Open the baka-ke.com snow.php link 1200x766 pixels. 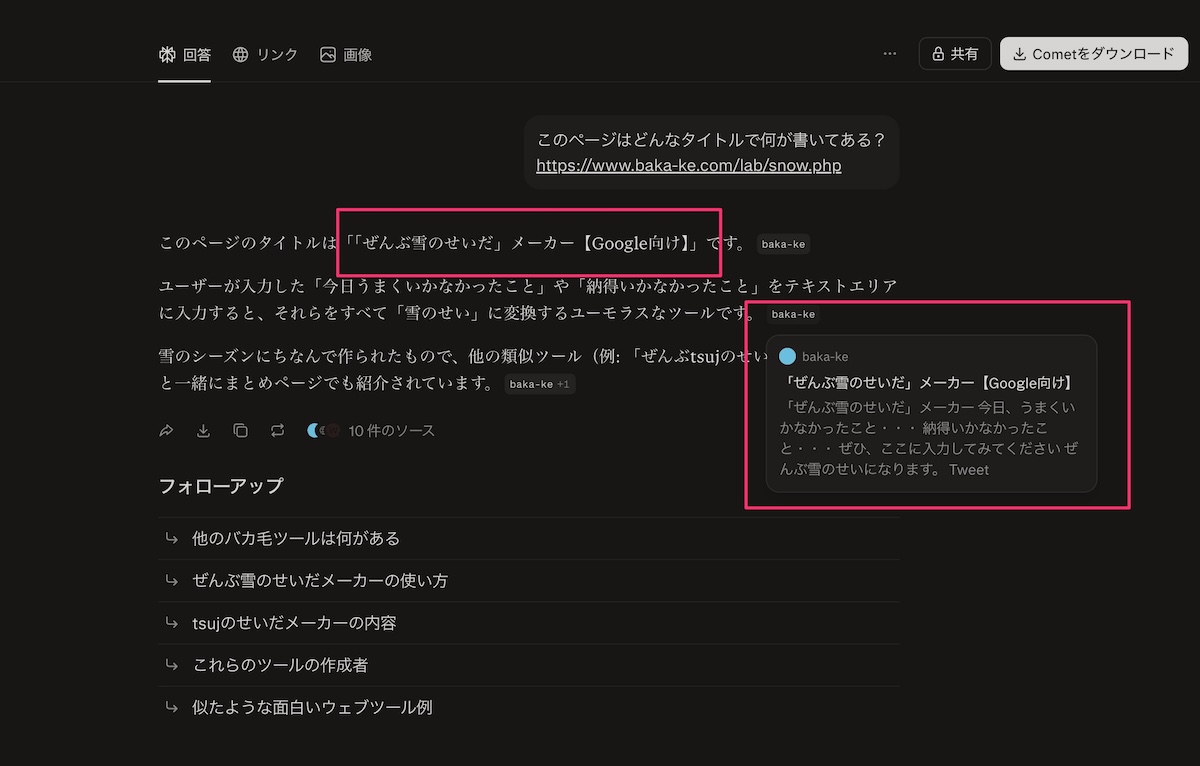pos(688,166)
